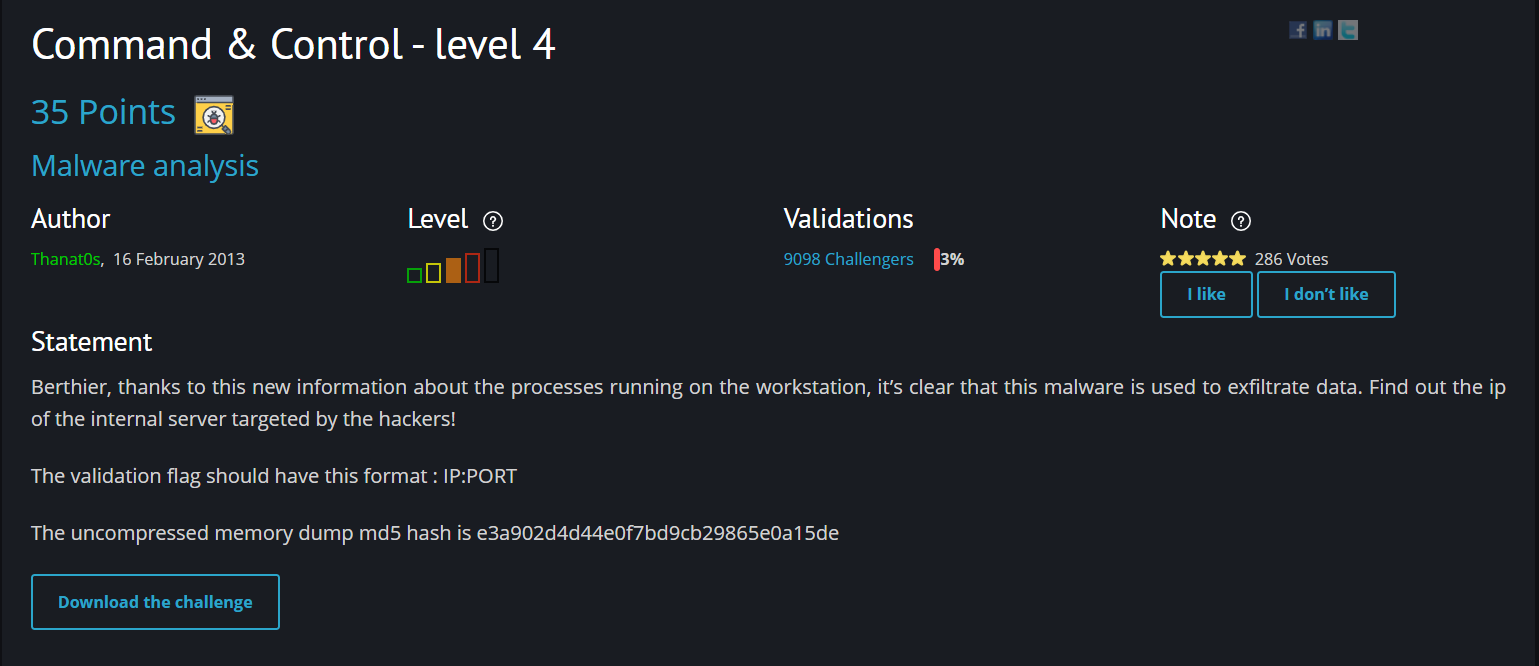1539x666 pixels.
Task: Open the Level help question mark
Action: coord(492,221)
